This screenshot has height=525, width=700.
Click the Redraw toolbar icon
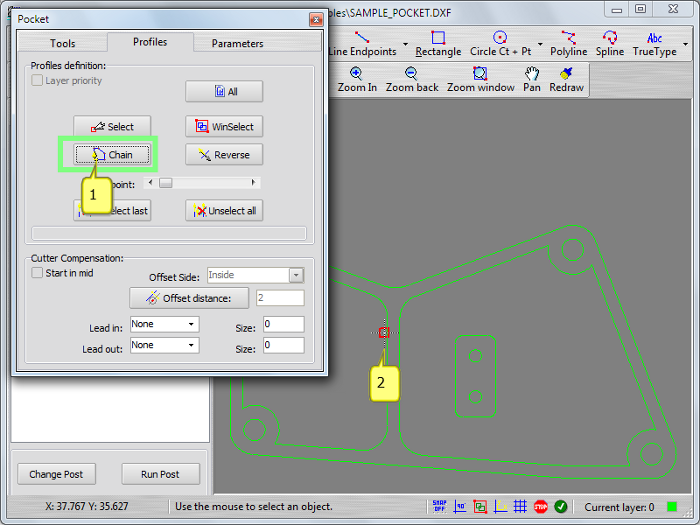pyautogui.click(x=566, y=80)
